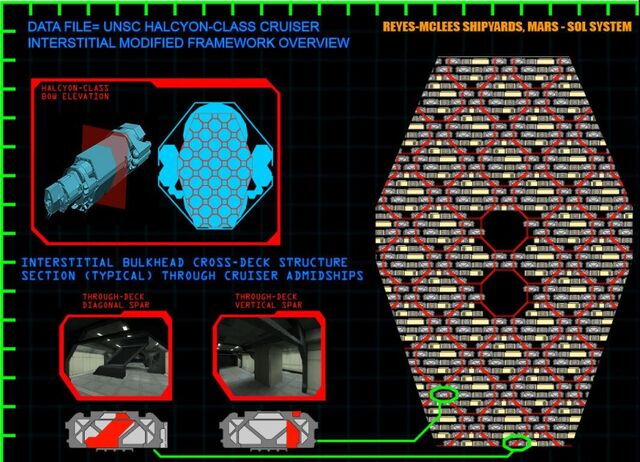This screenshot has height=462, width=640.
Task: Click the 'HALCYON-CLASS BOW ELEVATION' label
Action: pos(75,92)
